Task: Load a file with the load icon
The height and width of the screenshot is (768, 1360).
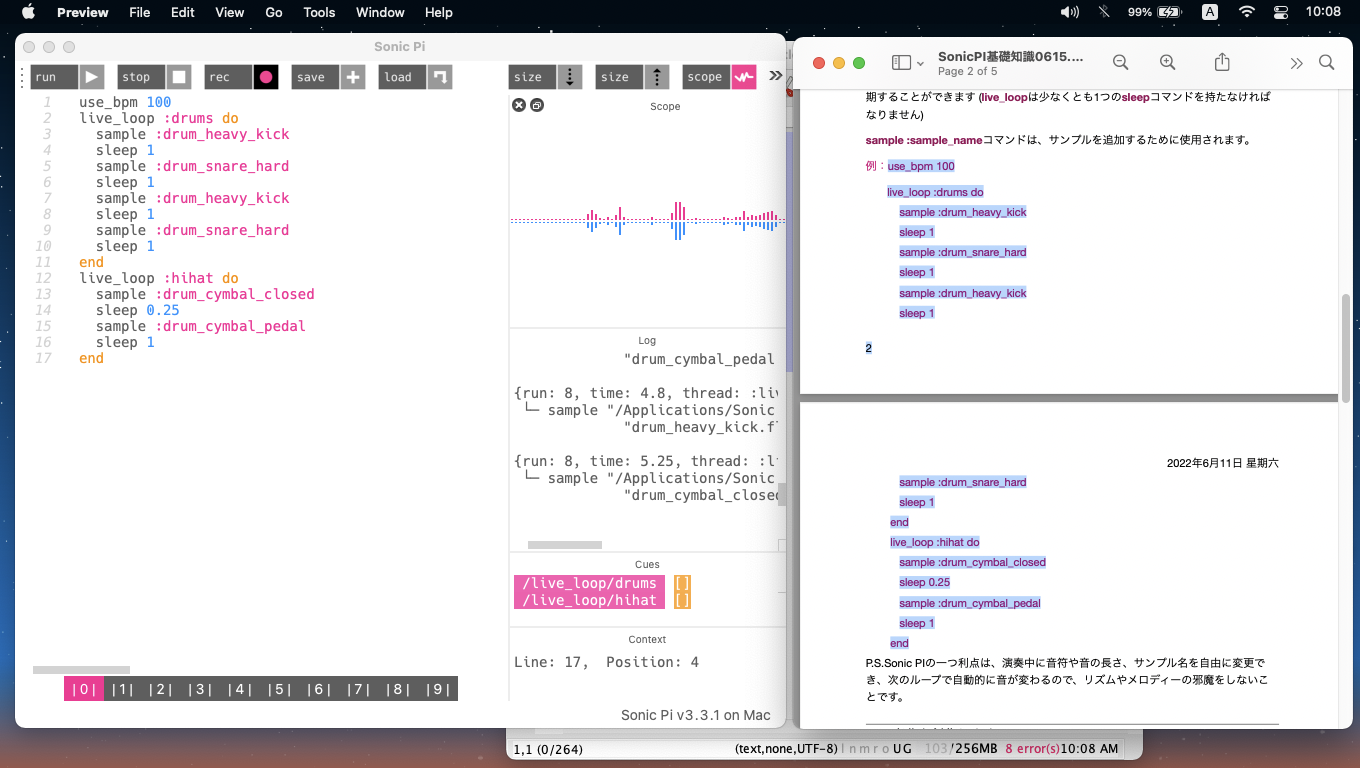Action: point(440,77)
